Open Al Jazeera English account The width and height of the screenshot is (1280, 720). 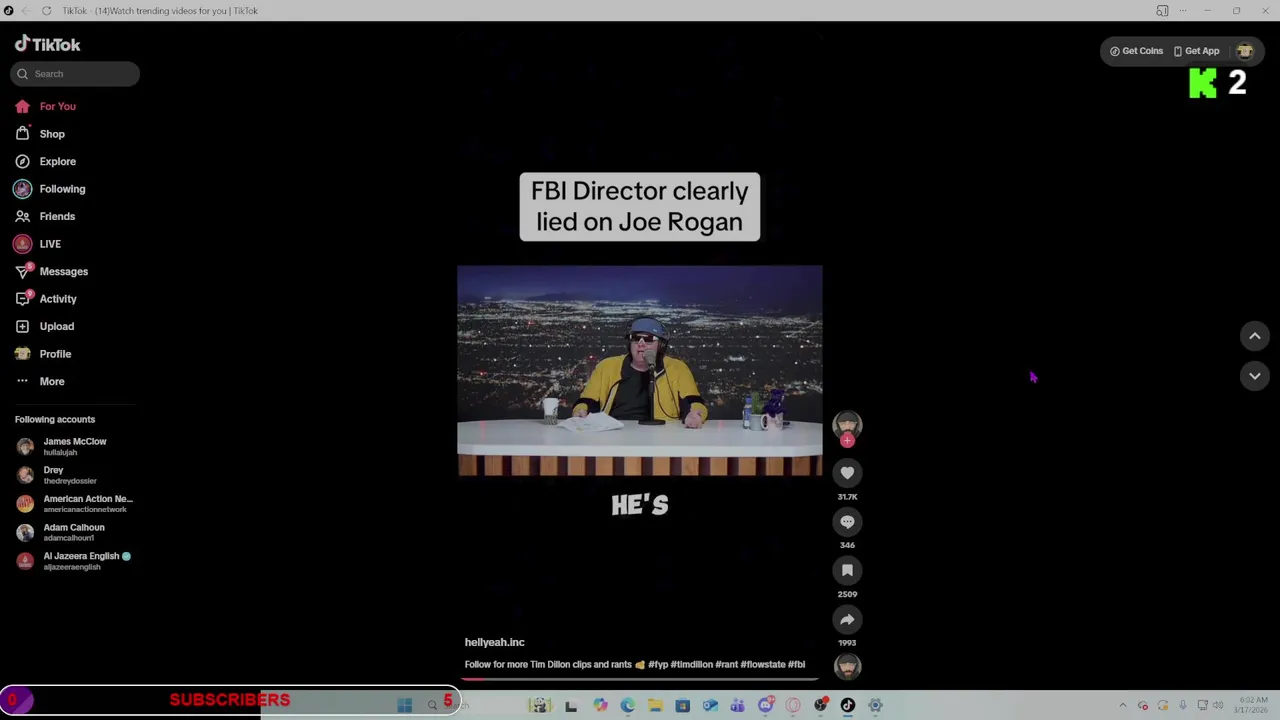point(75,561)
